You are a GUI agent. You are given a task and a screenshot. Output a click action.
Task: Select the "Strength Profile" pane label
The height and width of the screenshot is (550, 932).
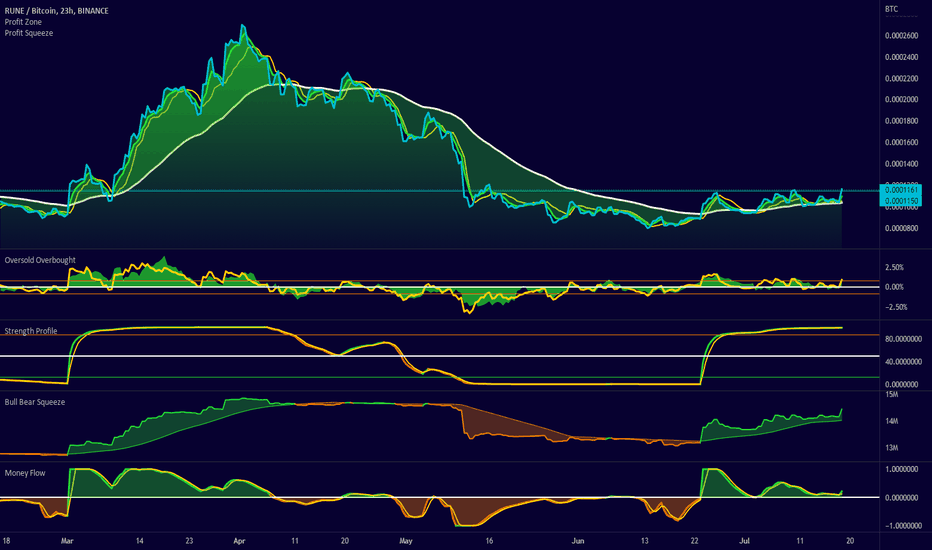(31, 331)
